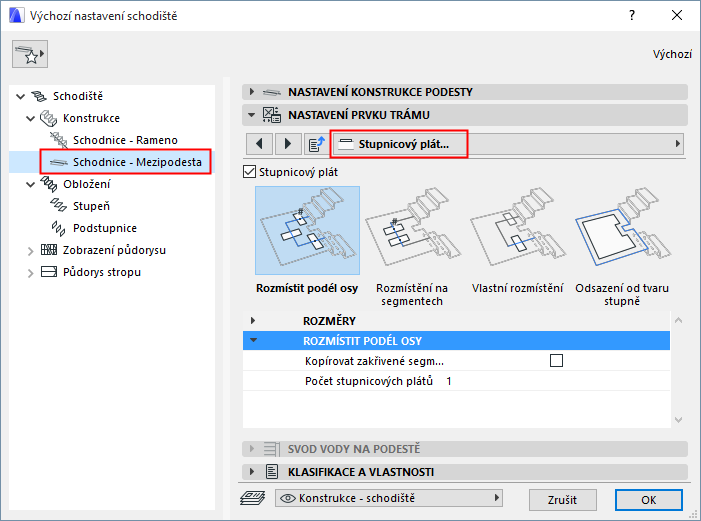This screenshot has width=701, height=521.
Task: Expand the Rozměry section
Action: point(253,321)
